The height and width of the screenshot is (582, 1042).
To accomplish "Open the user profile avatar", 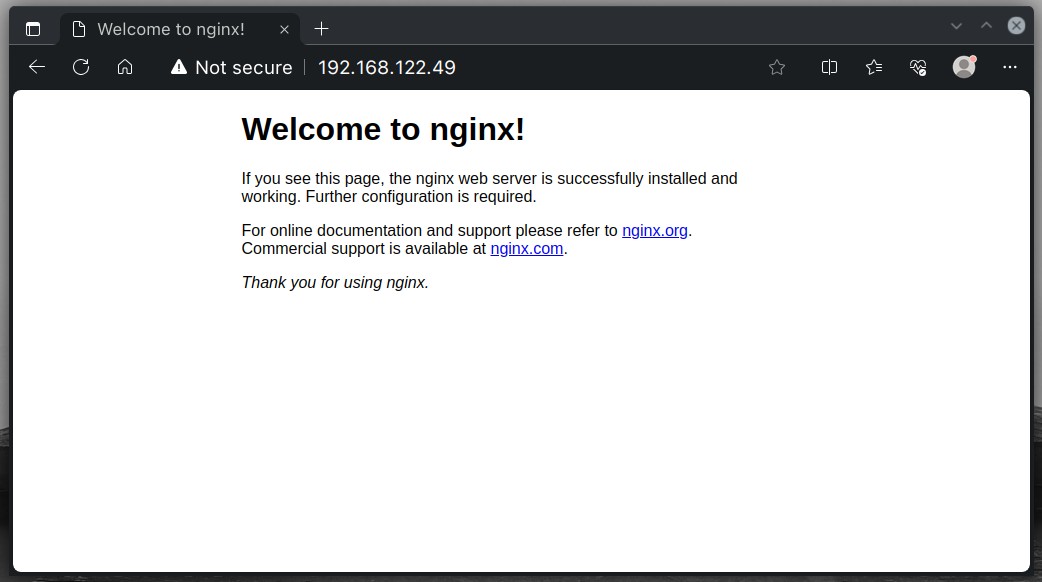I will coord(964,66).
